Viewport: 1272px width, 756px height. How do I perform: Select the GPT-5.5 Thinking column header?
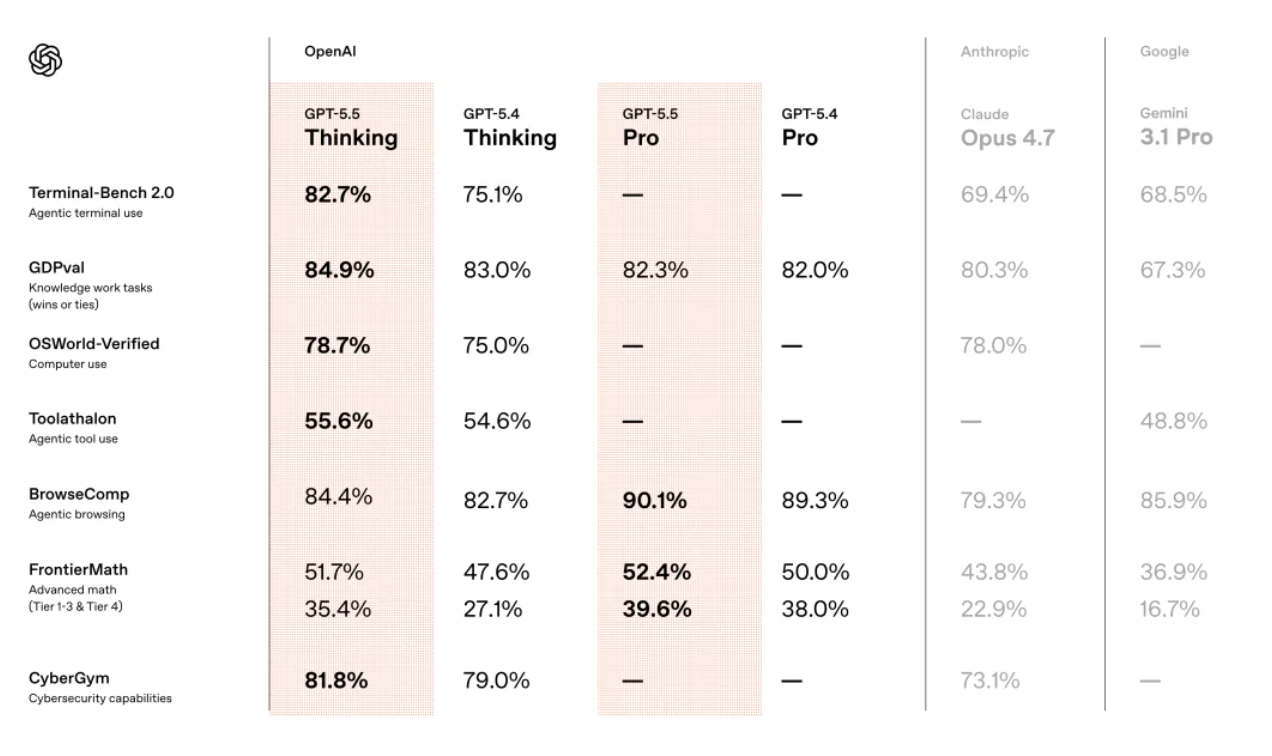[350, 128]
